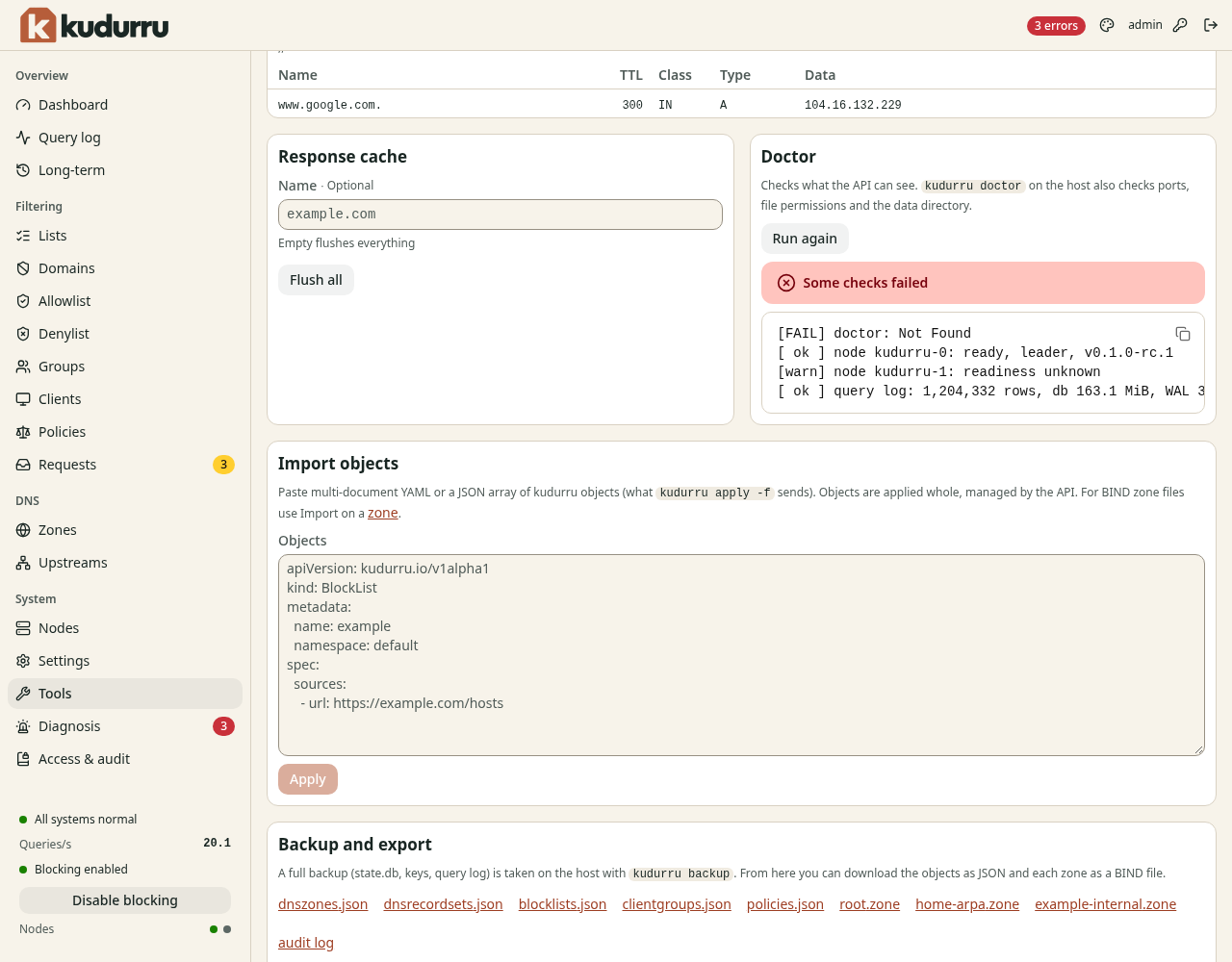This screenshot has height=962, width=1232.
Task: Click the Nodes server icon
Action: coord(23,628)
